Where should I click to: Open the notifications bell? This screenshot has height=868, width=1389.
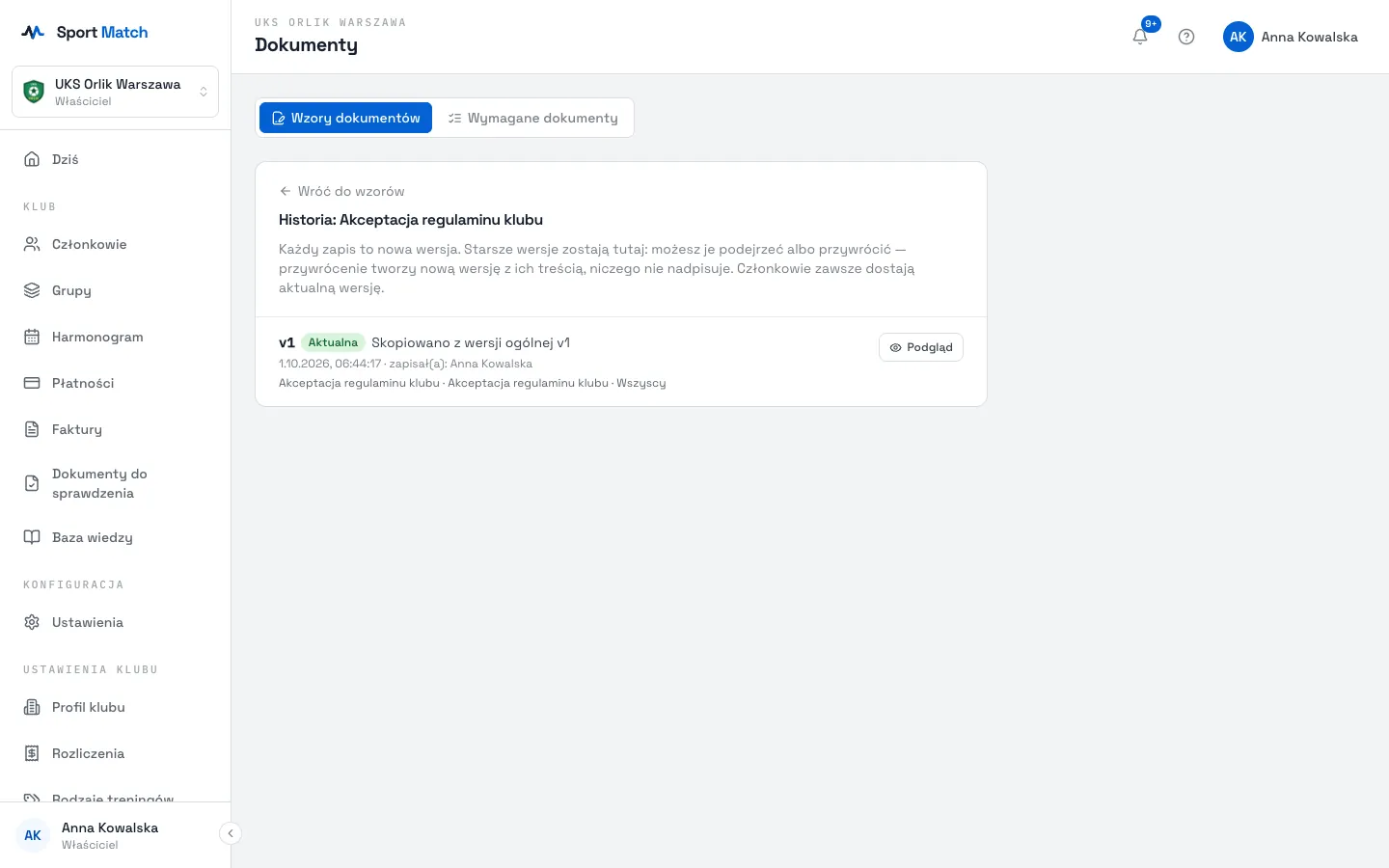click(x=1140, y=37)
